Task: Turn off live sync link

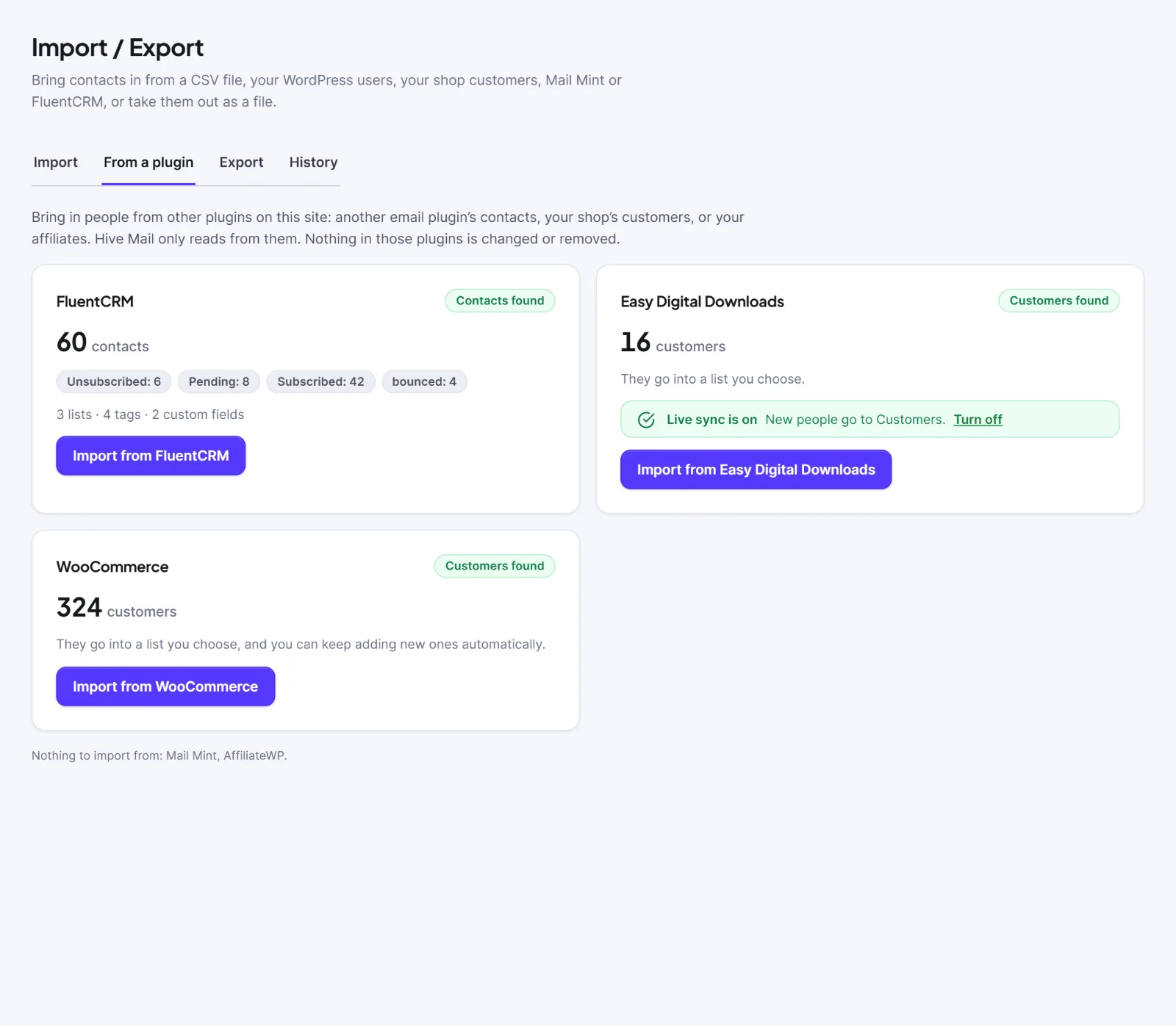Action: tap(978, 420)
